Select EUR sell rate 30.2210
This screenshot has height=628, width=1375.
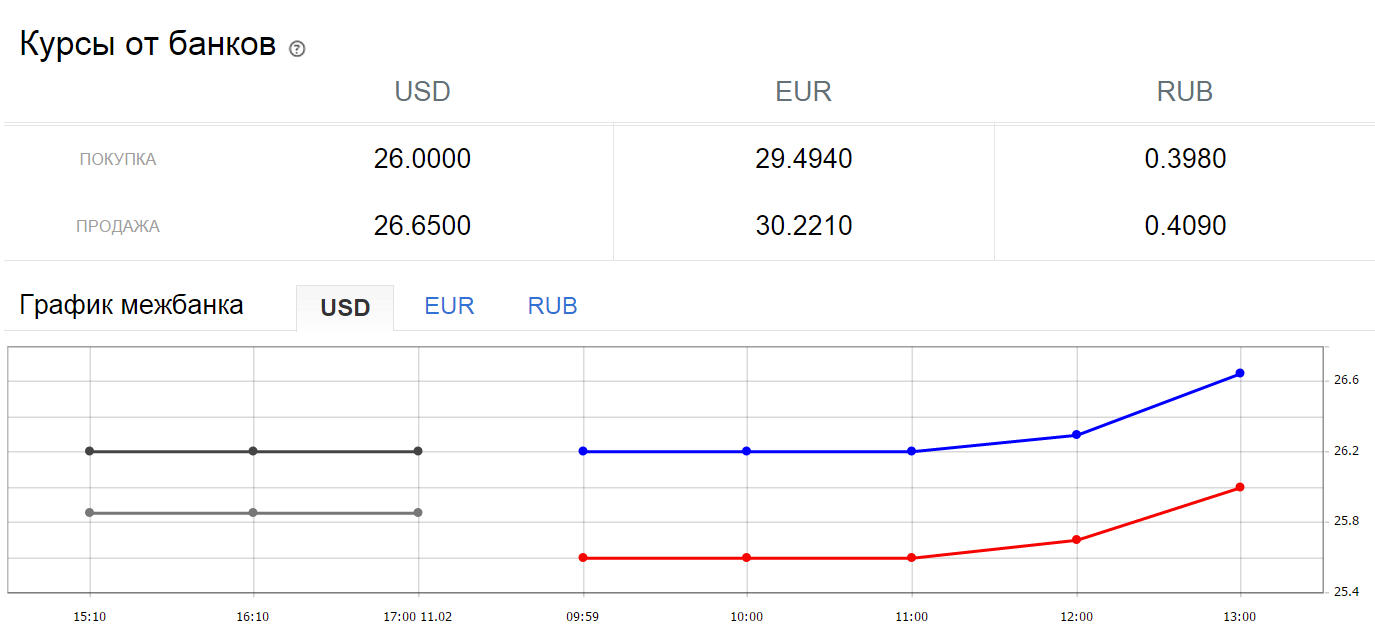click(803, 226)
